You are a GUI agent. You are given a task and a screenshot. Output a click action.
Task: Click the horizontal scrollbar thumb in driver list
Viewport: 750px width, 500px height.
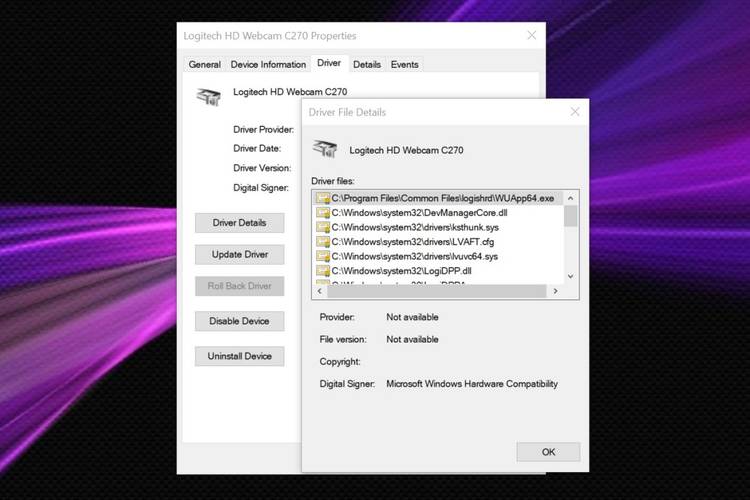(x=437, y=291)
